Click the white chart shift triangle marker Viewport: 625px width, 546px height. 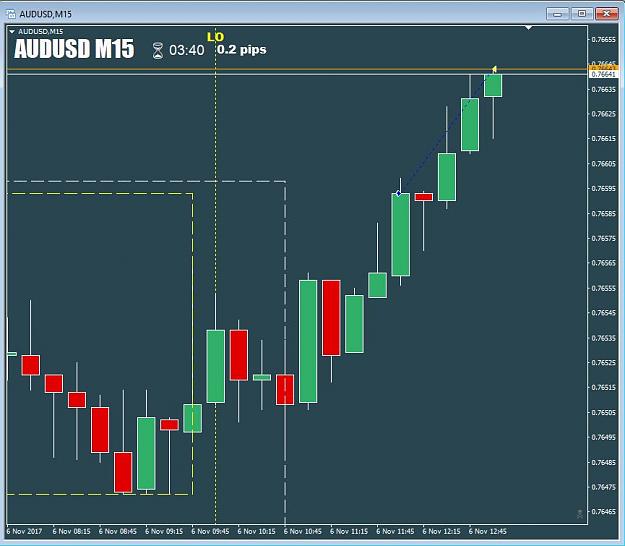coord(529,28)
